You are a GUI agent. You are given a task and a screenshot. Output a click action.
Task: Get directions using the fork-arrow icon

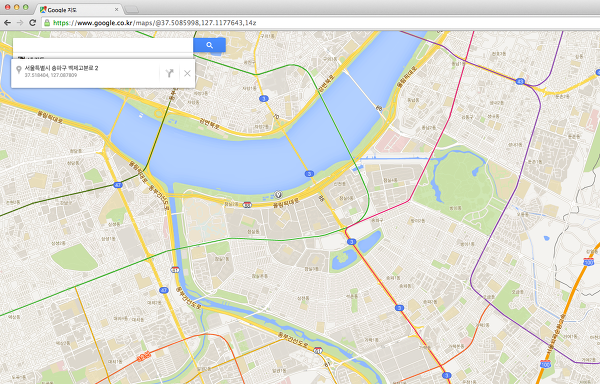(x=170, y=73)
